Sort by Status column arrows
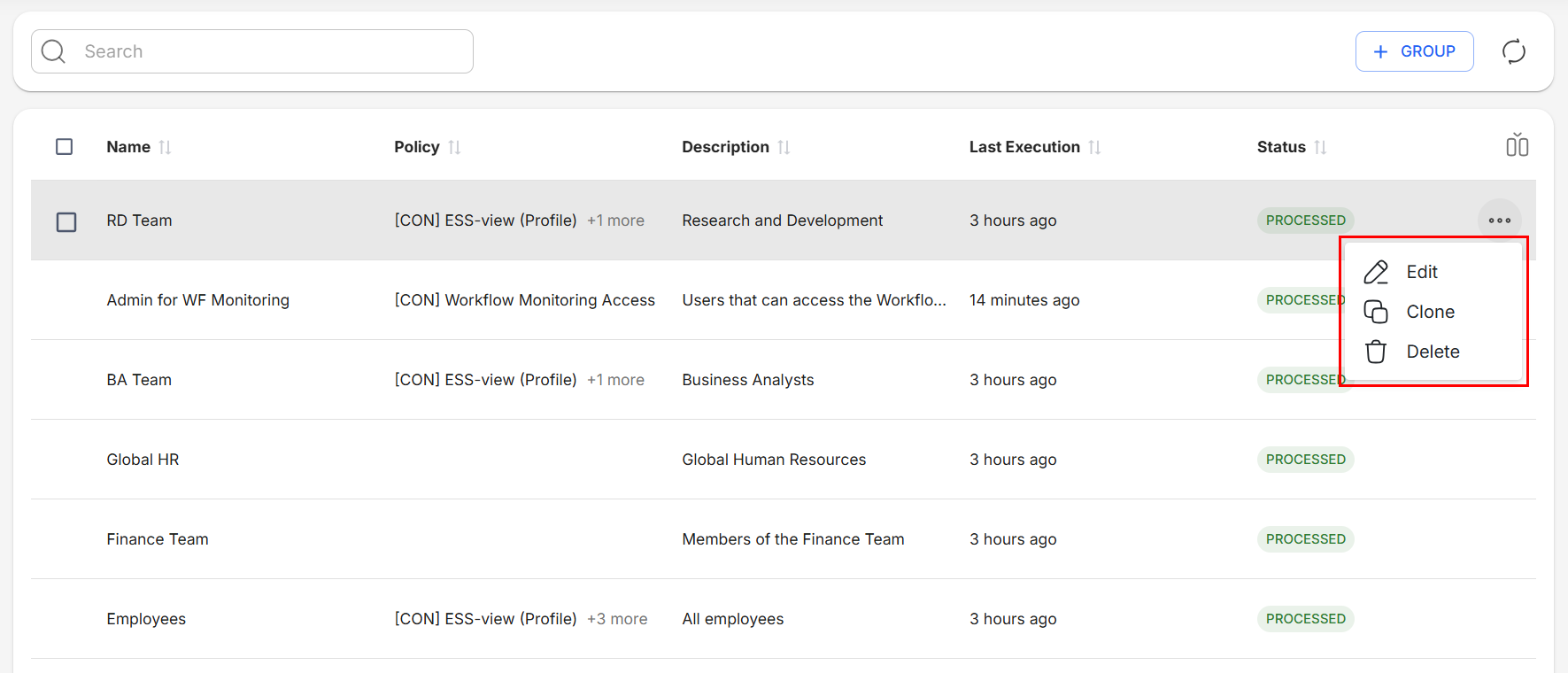The image size is (1568, 673). (1320, 147)
